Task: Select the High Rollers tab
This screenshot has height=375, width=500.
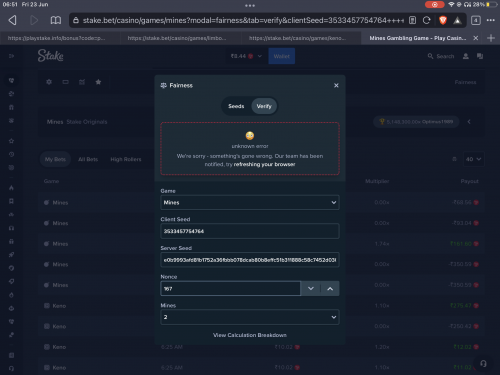Action: pyautogui.click(x=126, y=159)
